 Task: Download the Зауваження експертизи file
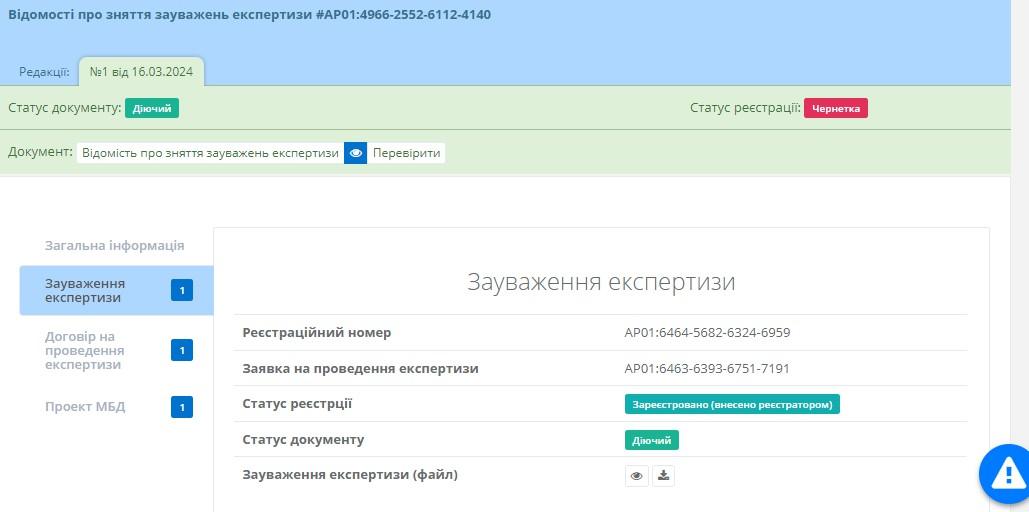click(663, 476)
